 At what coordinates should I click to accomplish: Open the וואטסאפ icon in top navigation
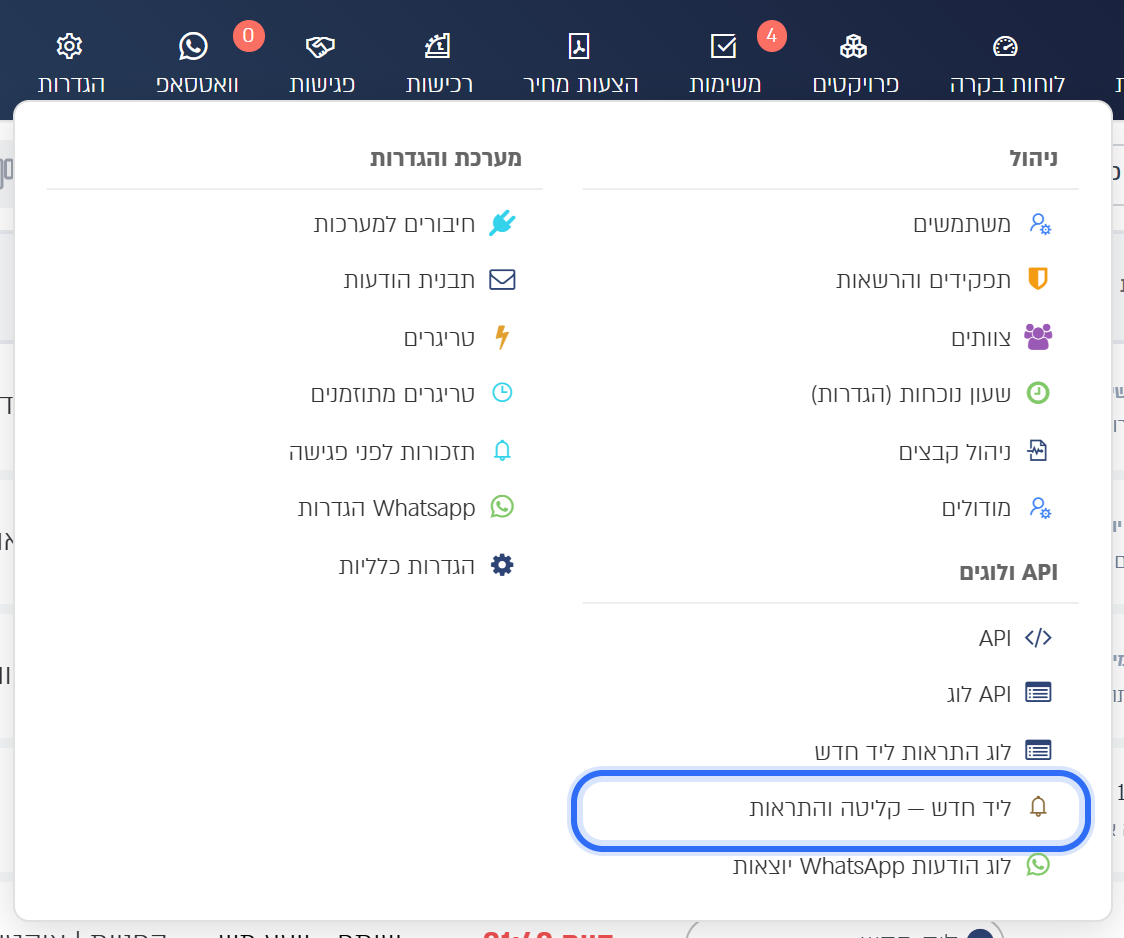[193, 47]
